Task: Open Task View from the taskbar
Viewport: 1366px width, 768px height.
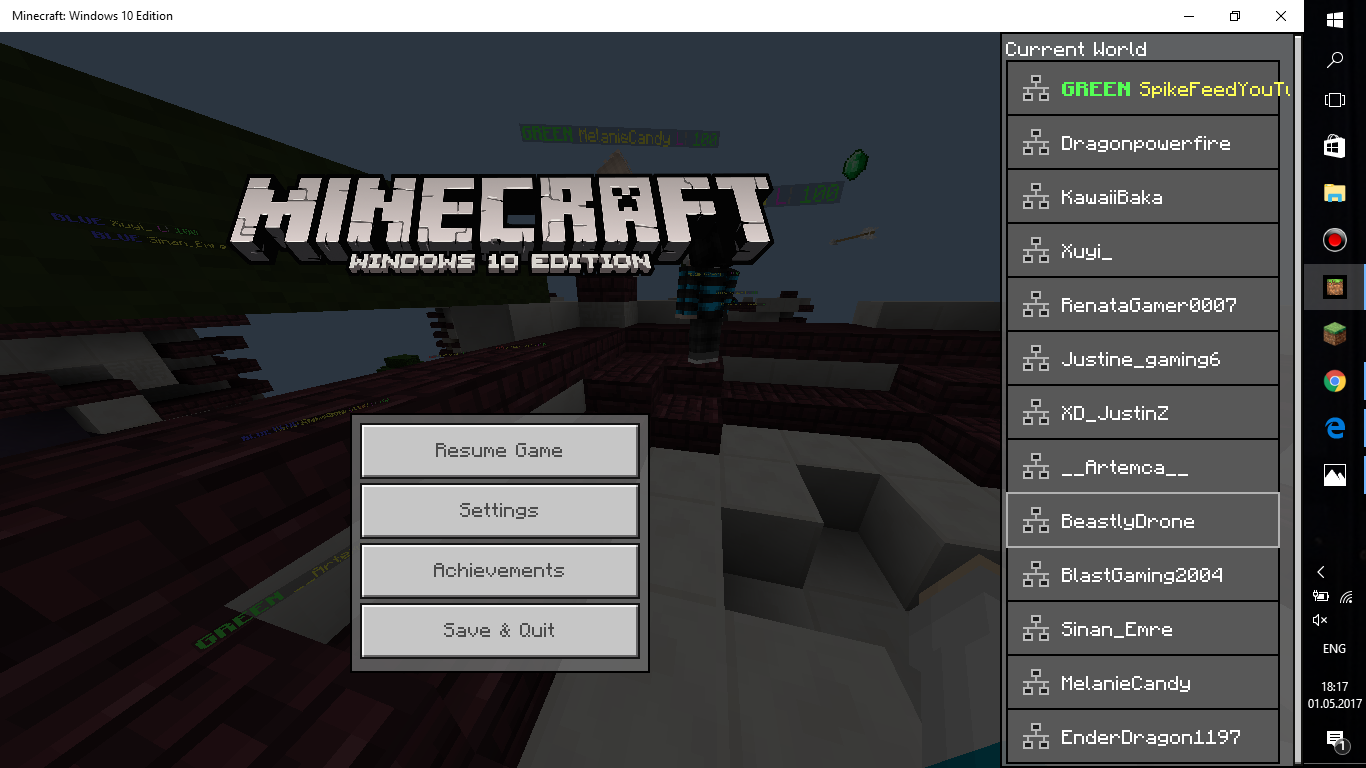Action: pyautogui.click(x=1334, y=100)
